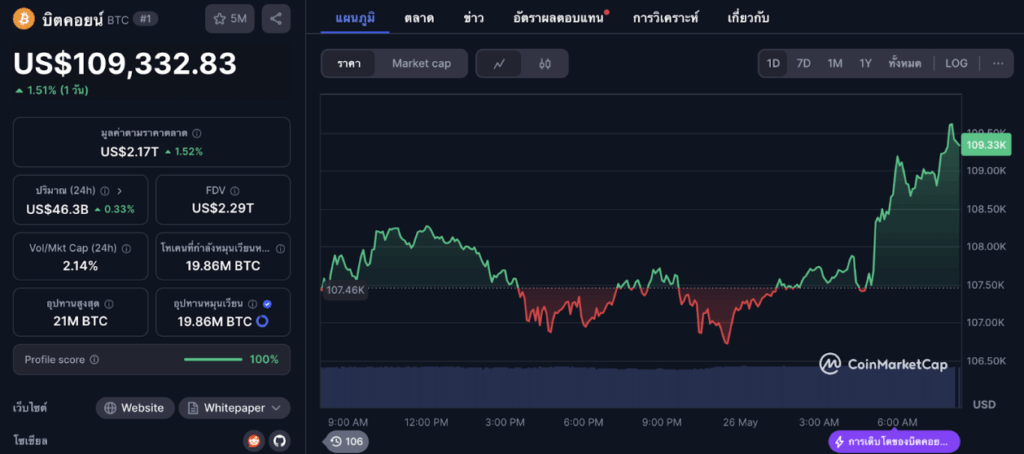Switch to the ตลาด tab
1024x454 pixels.
(418, 18)
